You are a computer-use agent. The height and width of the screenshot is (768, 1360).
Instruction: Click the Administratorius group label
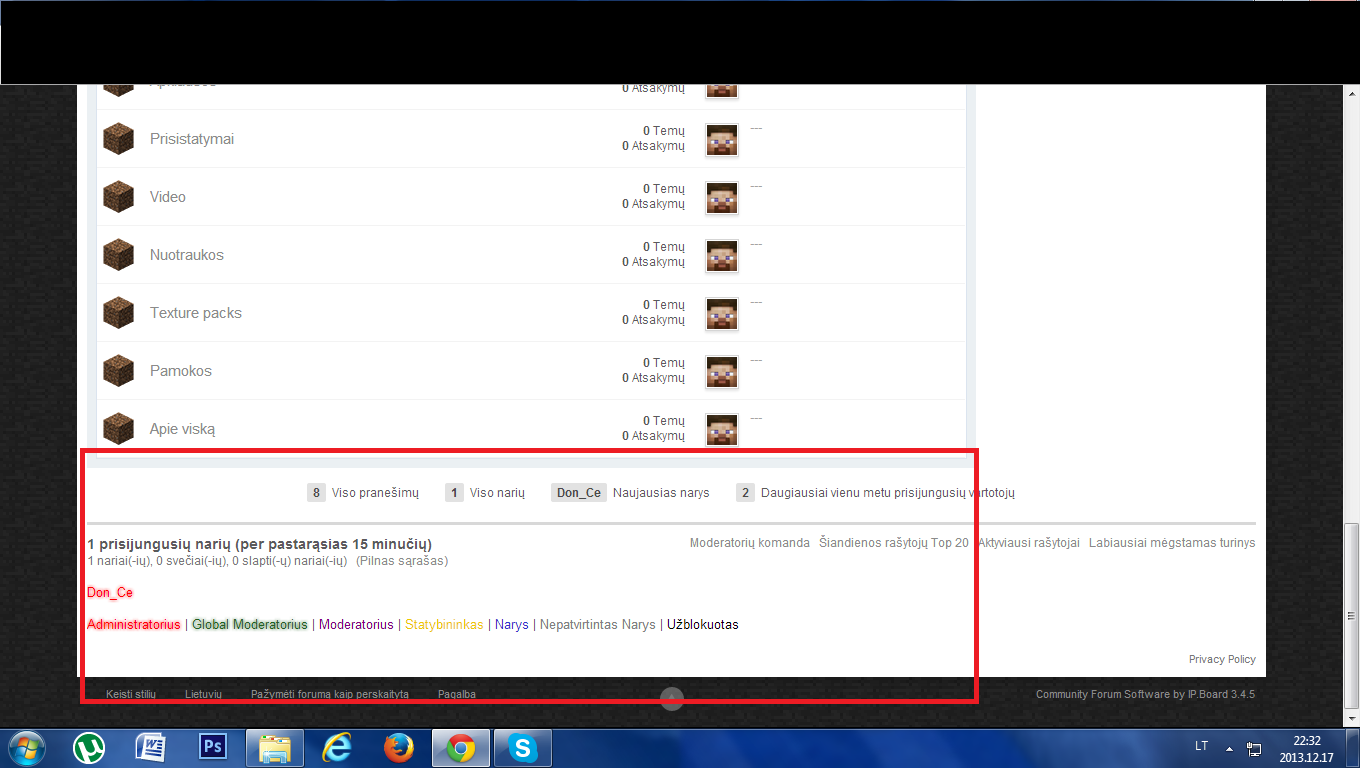coord(134,625)
